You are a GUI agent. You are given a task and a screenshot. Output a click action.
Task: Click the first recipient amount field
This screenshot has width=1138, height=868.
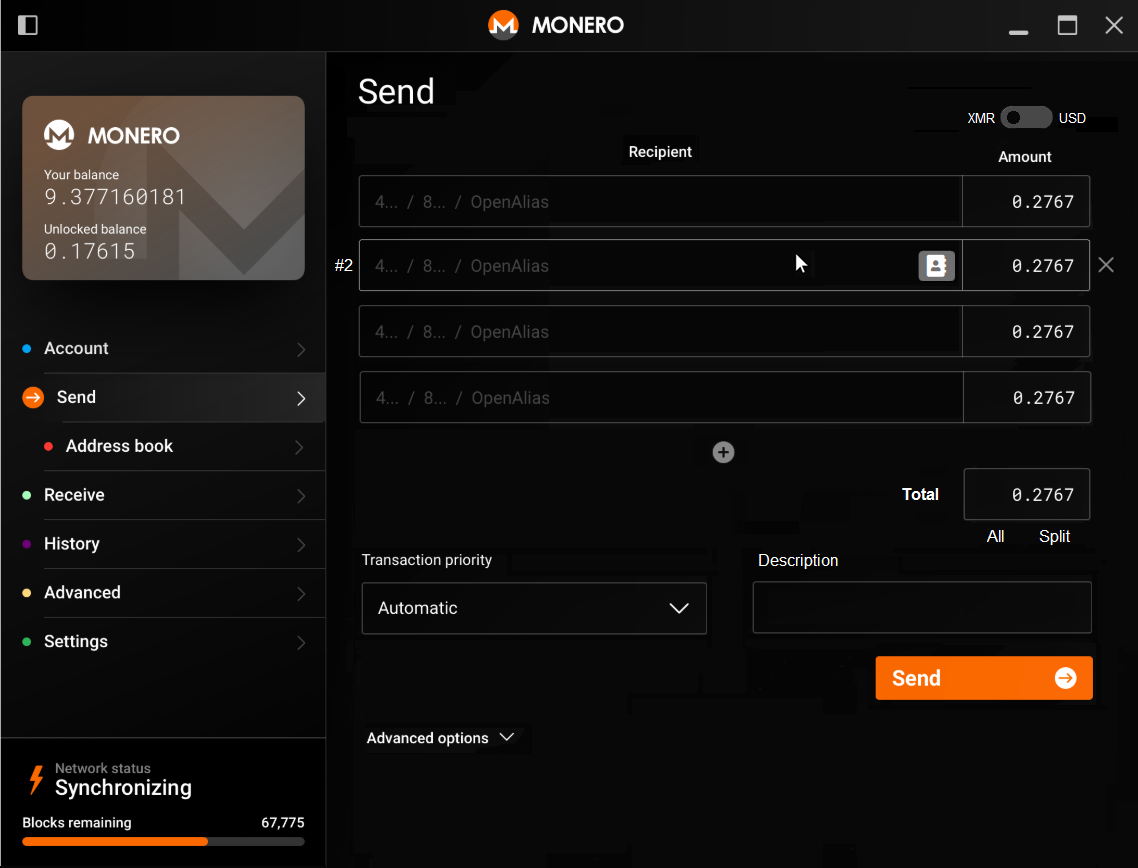pyautogui.click(x=1026, y=201)
